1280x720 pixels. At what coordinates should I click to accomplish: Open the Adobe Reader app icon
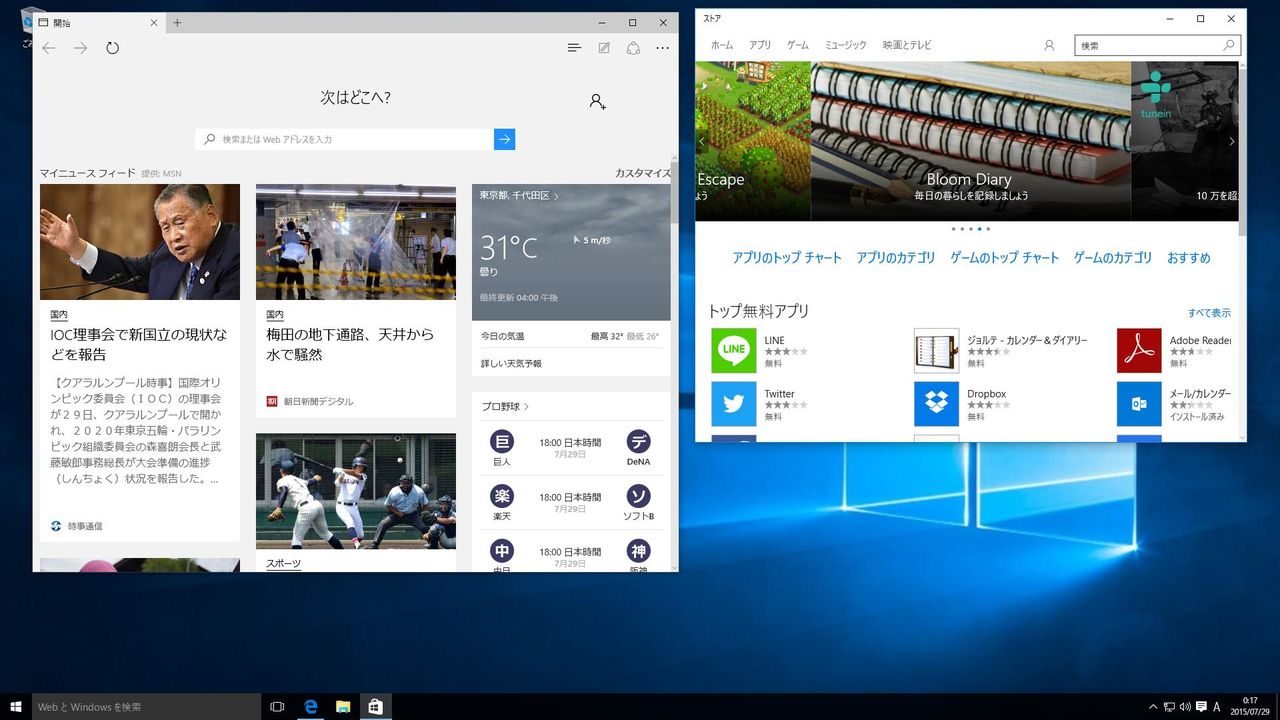pos(1139,350)
